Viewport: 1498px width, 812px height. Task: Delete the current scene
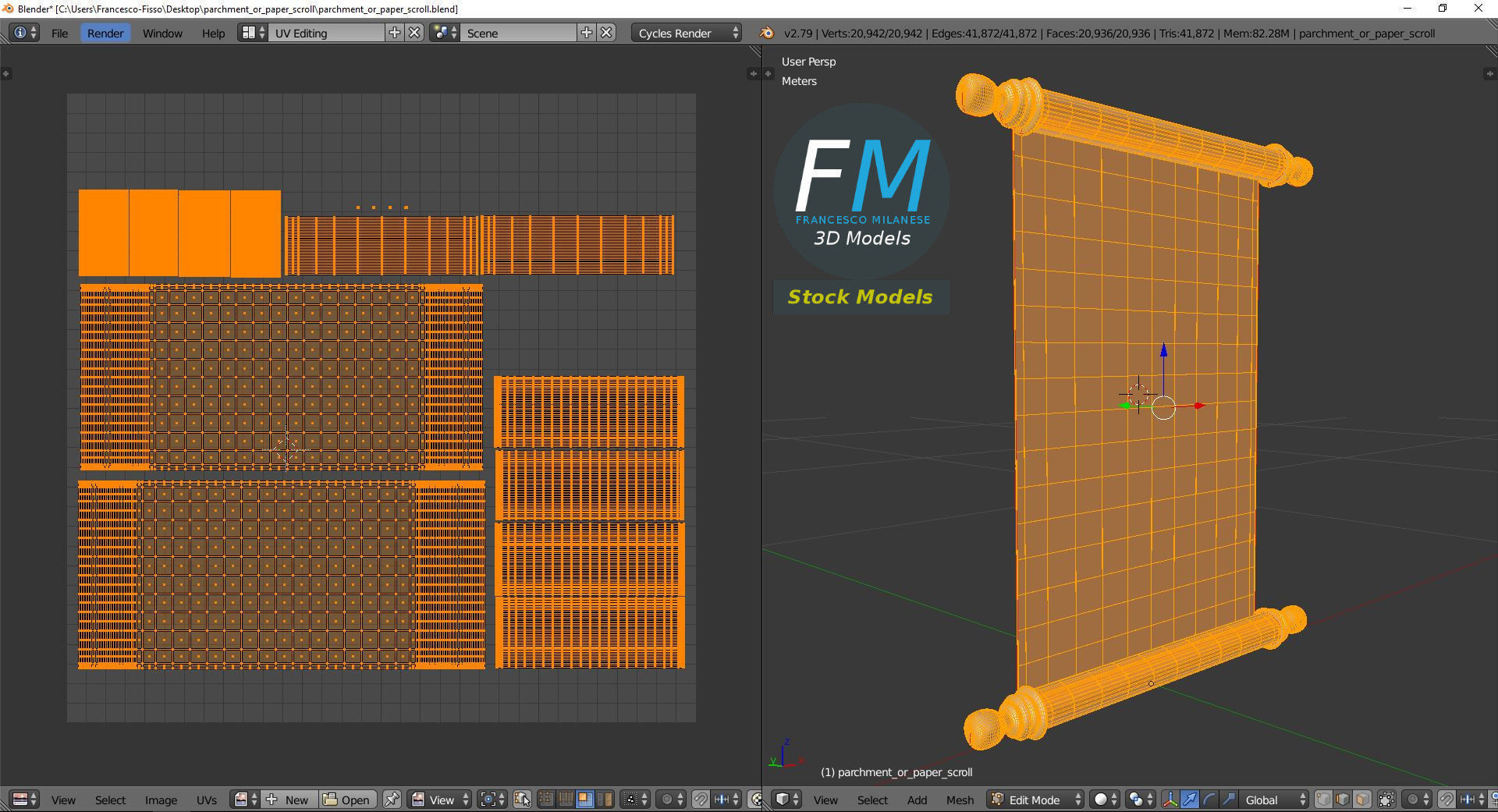pos(606,33)
